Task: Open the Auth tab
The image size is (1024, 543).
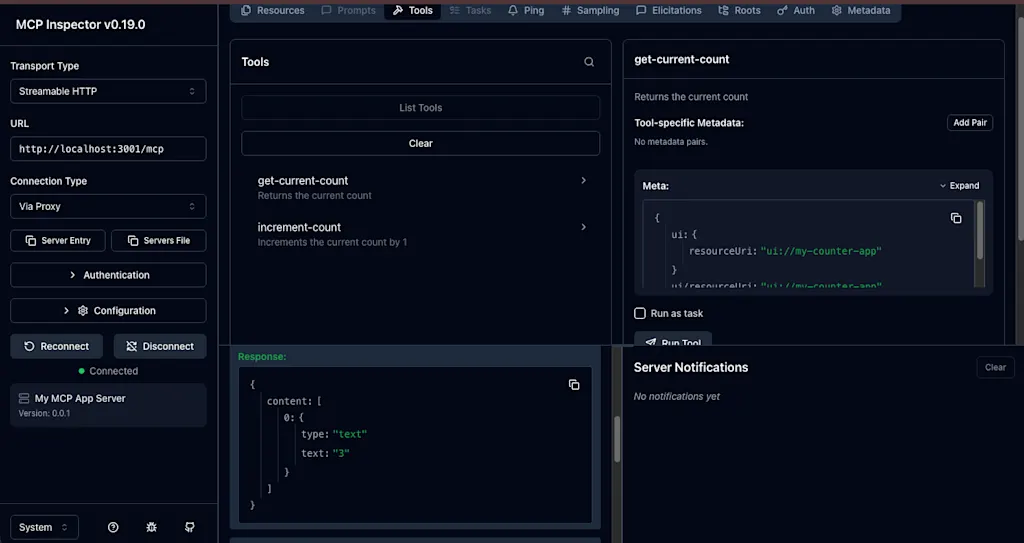Action: pos(795,10)
